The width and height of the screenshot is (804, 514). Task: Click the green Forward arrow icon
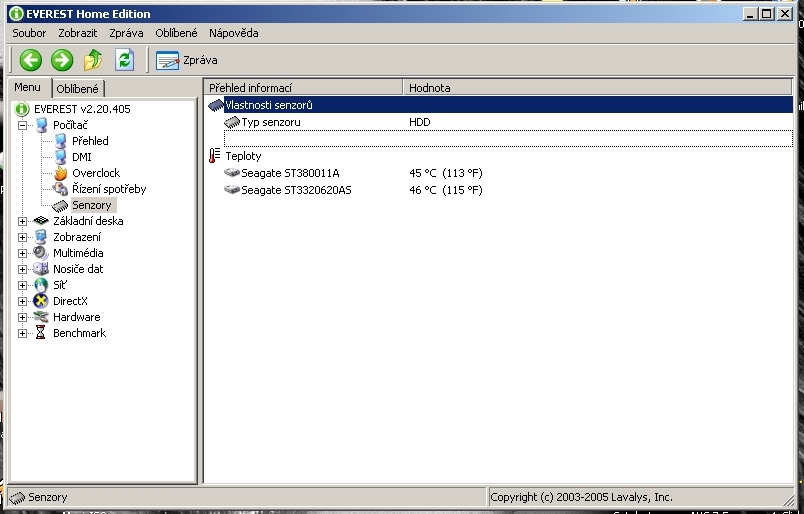pyautogui.click(x=62, y=60)
